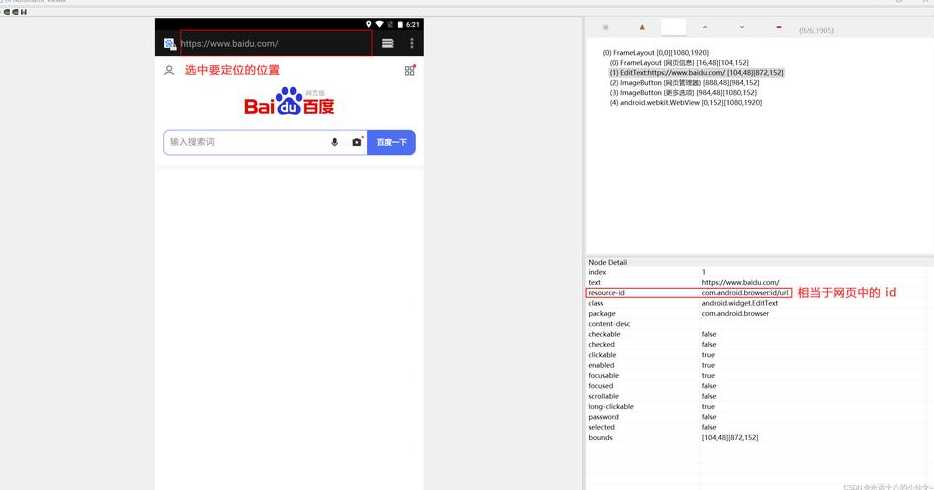Click the password property name
The height and width of the screenshot is (490, 934).
click(x=603, y=417)
